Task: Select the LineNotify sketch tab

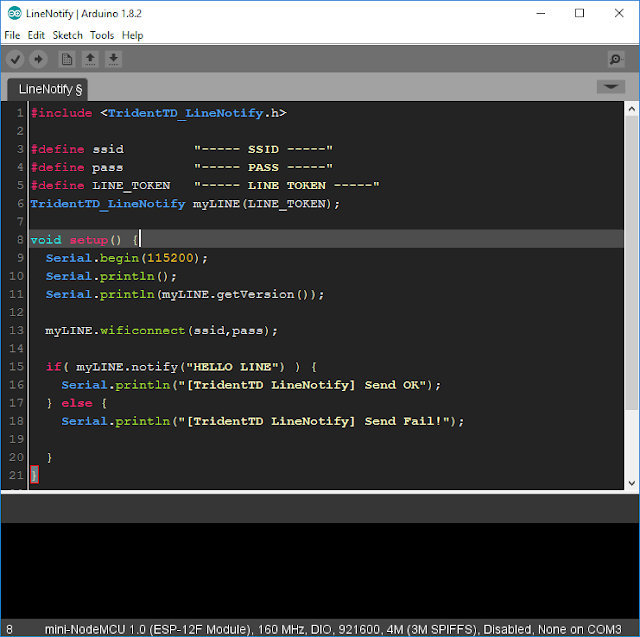Action: [48, 89]
